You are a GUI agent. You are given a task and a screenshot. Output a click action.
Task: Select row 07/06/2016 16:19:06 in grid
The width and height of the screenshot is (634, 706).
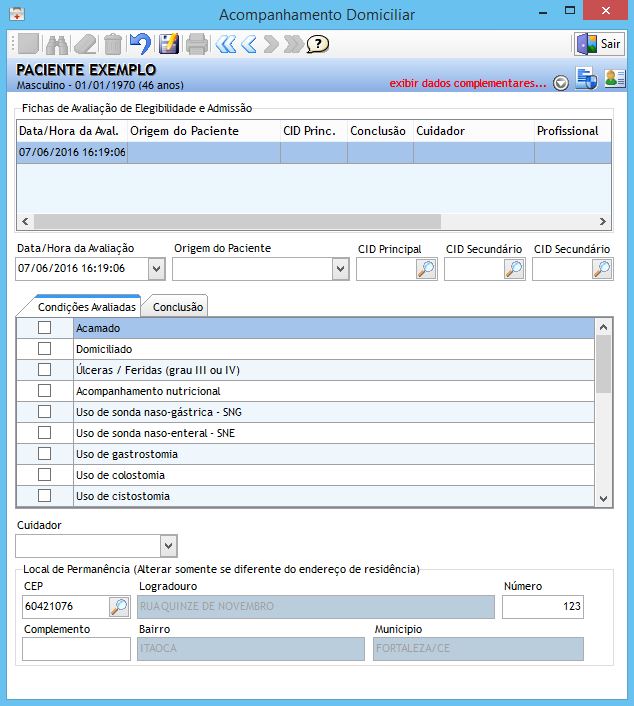314,153
